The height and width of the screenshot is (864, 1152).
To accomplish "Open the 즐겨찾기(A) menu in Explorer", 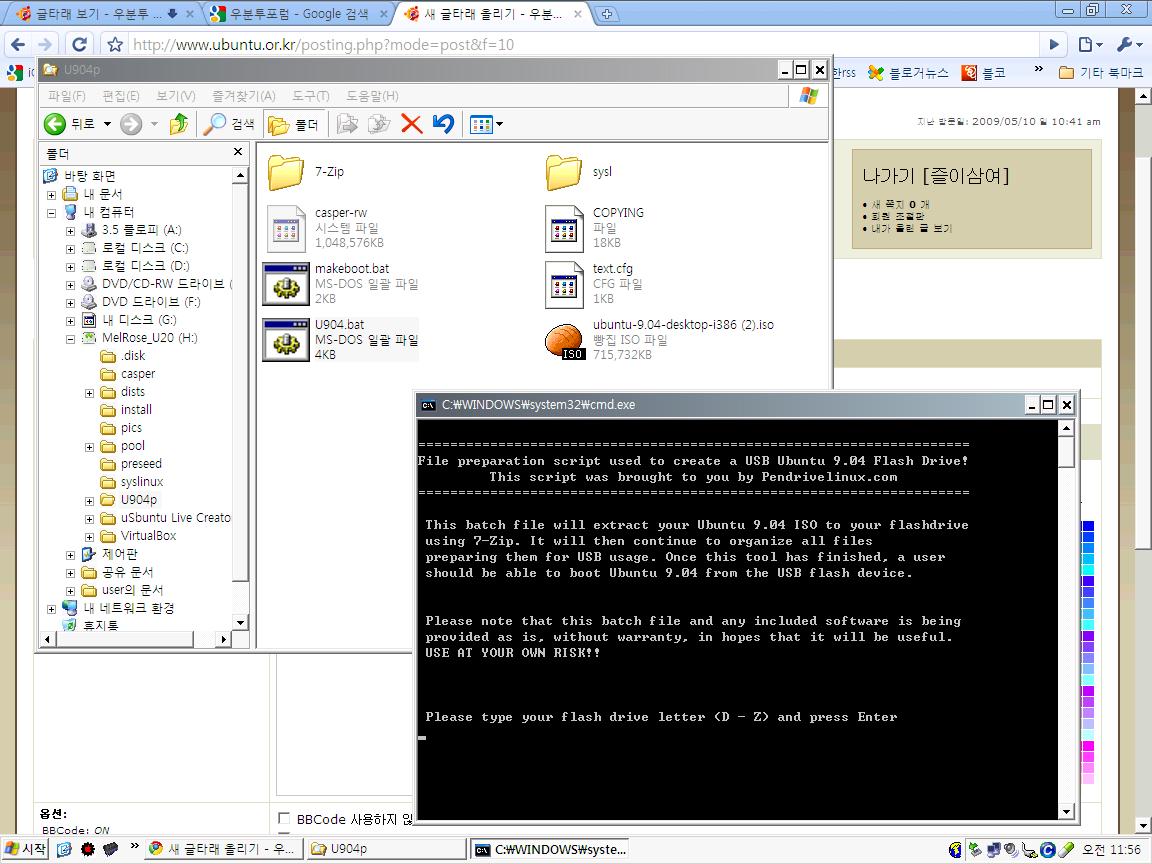I will click(244, 96).
